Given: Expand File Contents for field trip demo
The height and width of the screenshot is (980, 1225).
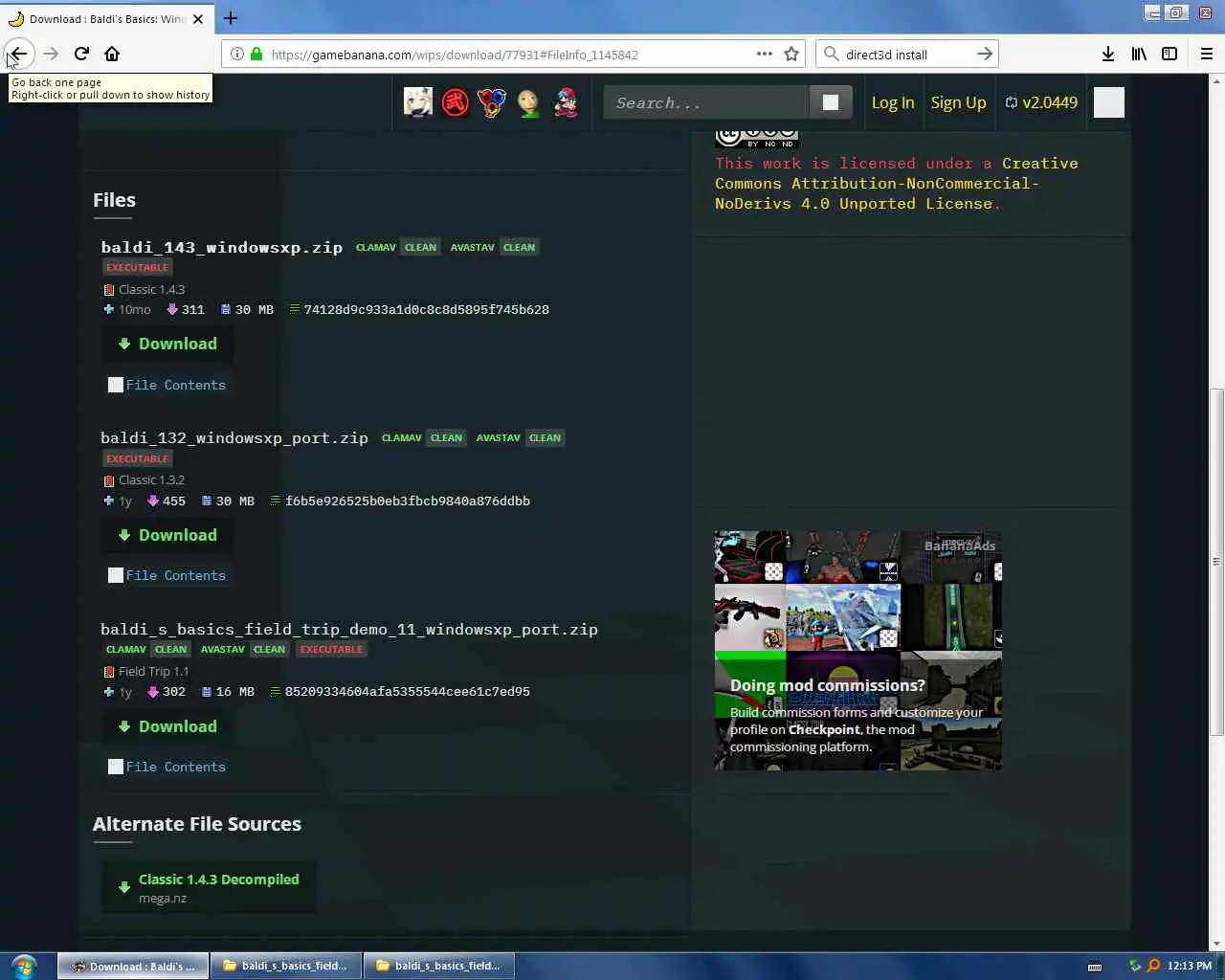Looking at the screenshot, I should coord(167,767).
